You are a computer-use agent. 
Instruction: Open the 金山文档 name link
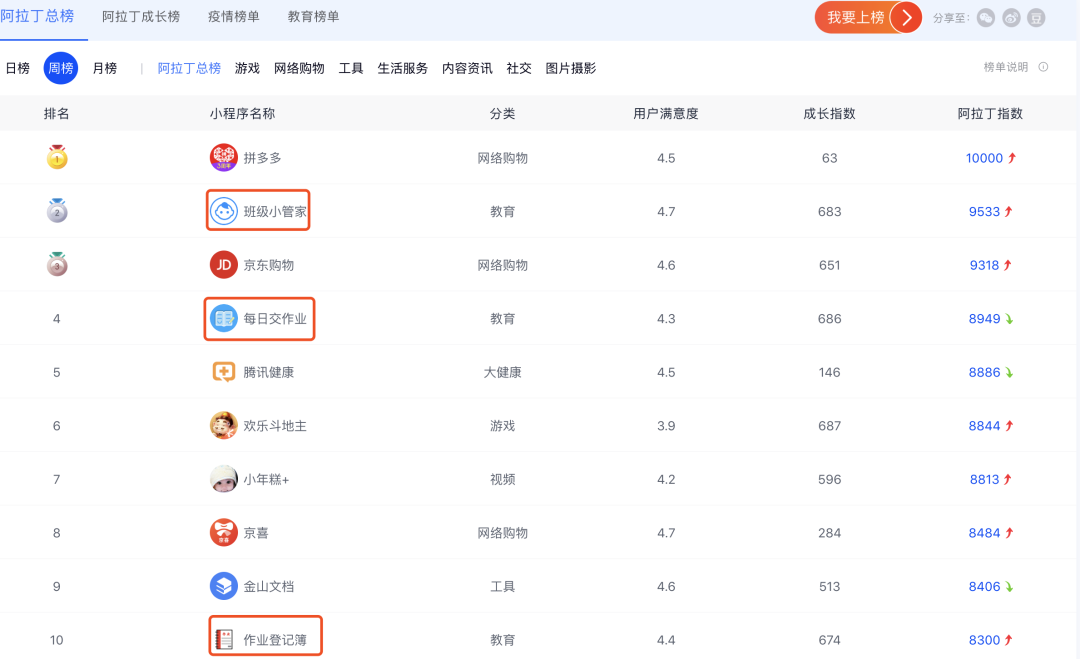269,587
